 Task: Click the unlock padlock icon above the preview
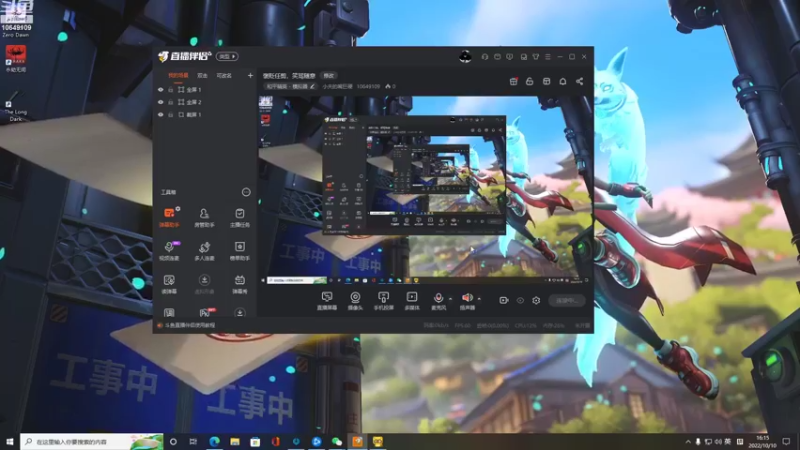point(530,81)
